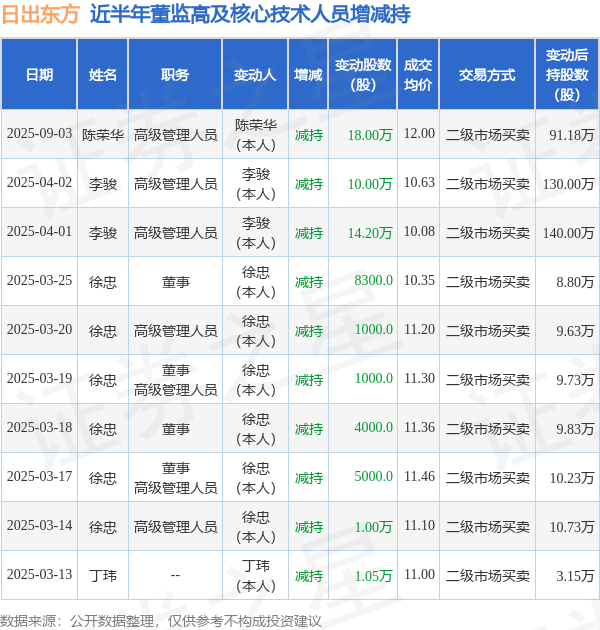Viewport: 600px width, 630px height.
Task: Click the 董事 高级管理人员 cell in the 2025-03-17 row
Action: coord(175,478)
